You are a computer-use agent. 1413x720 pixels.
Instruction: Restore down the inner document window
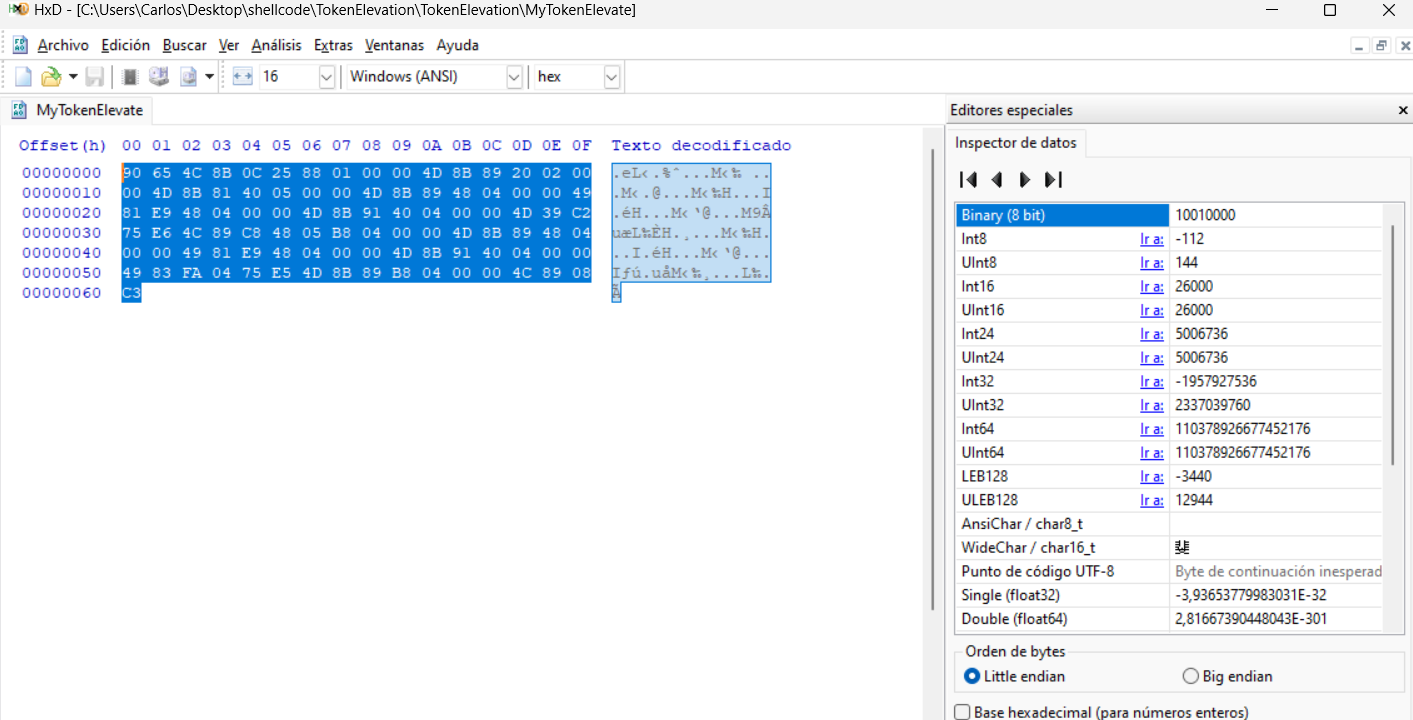tap(1381, 46)
